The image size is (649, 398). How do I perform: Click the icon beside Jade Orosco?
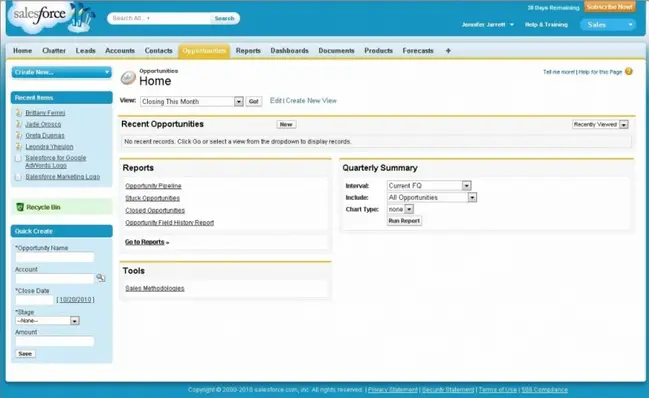point(18,124)
